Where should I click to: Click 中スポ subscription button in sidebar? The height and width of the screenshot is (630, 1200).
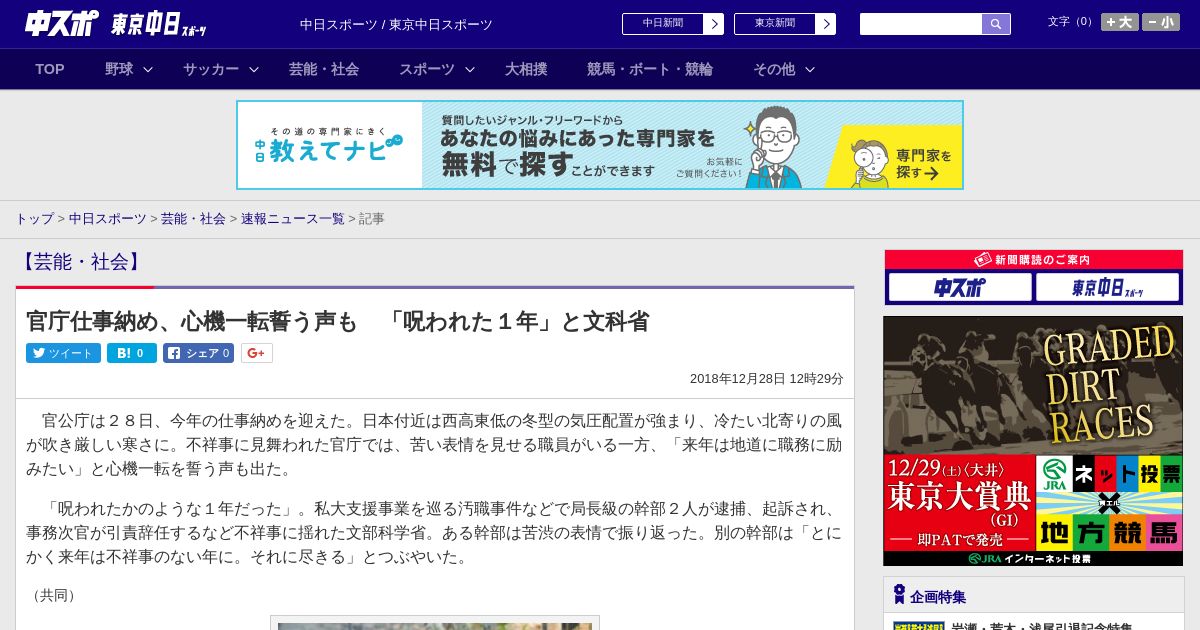pos(960,287)
